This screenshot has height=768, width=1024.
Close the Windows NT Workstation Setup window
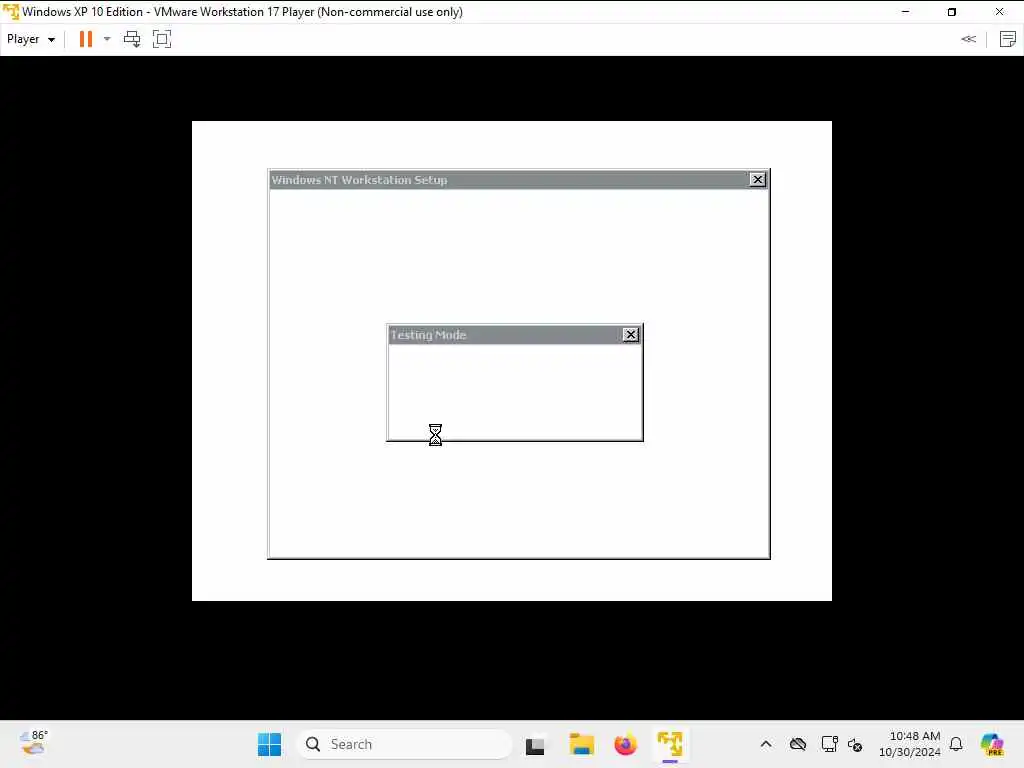coord(757,180)
